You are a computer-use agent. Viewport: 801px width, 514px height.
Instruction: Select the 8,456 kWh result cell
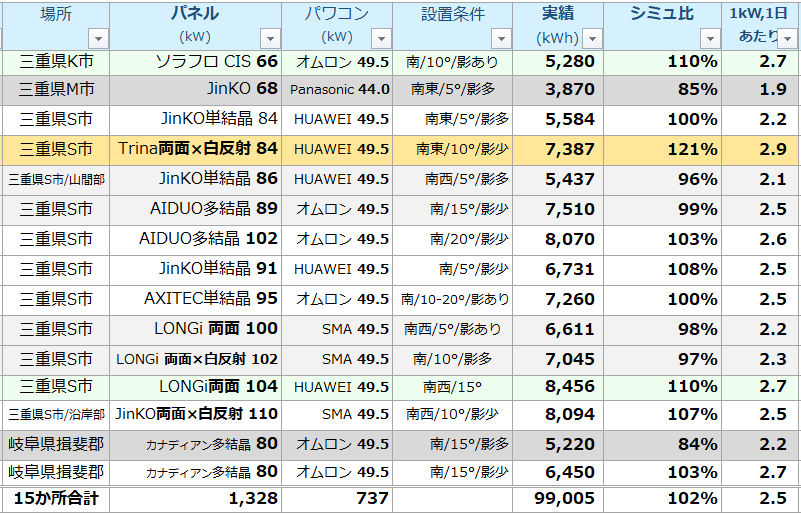558,387
